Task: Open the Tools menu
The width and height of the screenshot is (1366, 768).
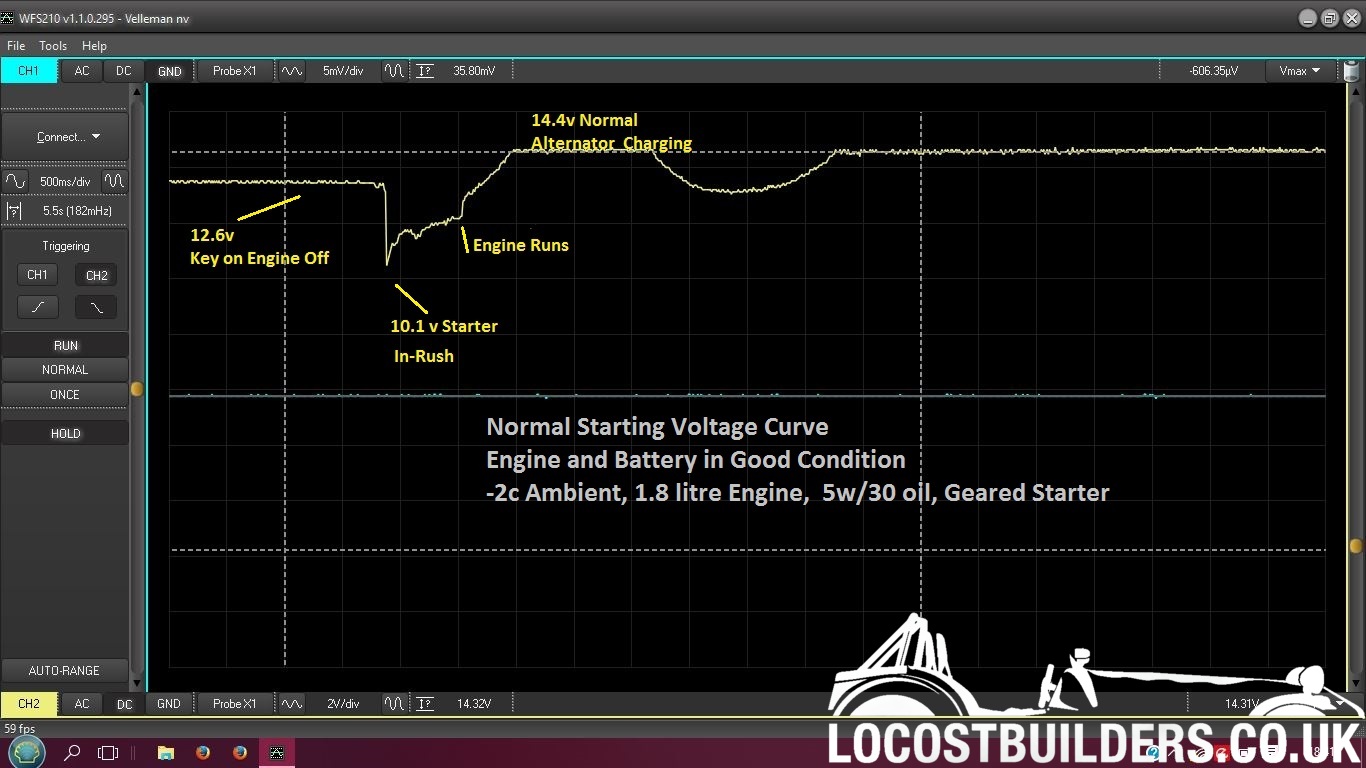Action: [53, 46]
